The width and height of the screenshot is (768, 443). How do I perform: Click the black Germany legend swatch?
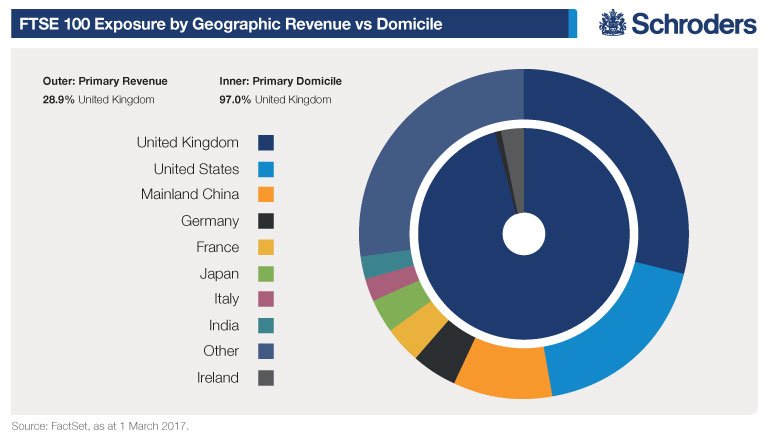(265, 221)
